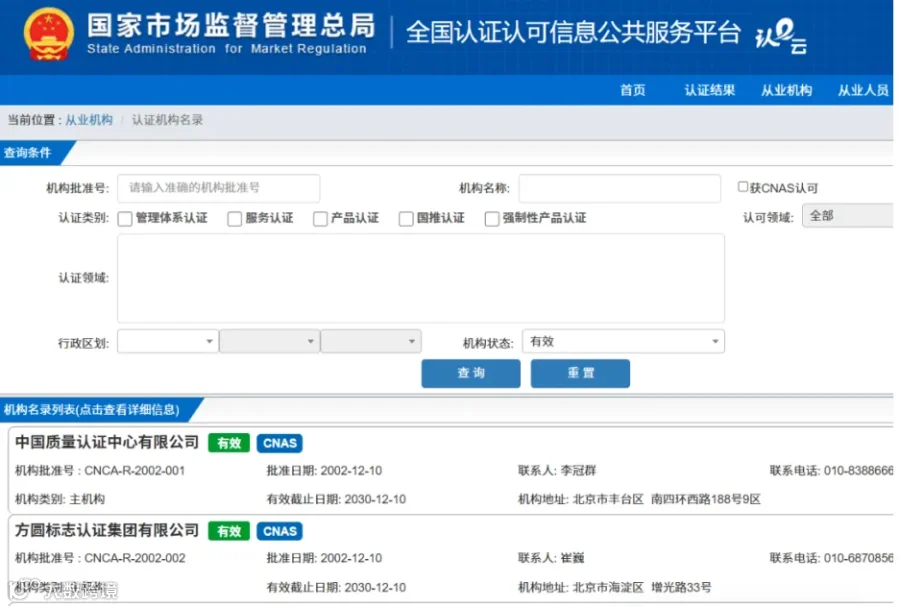Click the 认证机构名录 breadcrumb text
Screen dimensions: 900x607
tap(168, 120)
